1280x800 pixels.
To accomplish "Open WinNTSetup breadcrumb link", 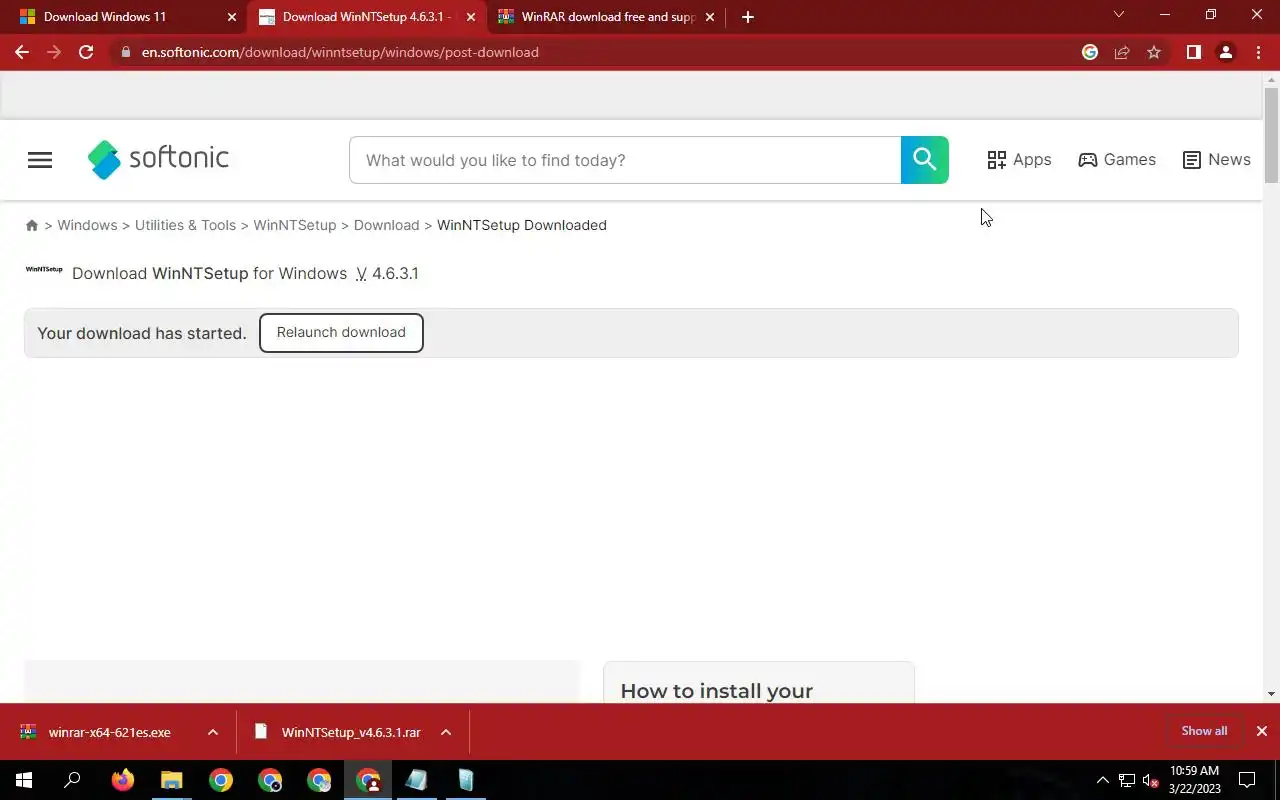I will tap(295, 225).
